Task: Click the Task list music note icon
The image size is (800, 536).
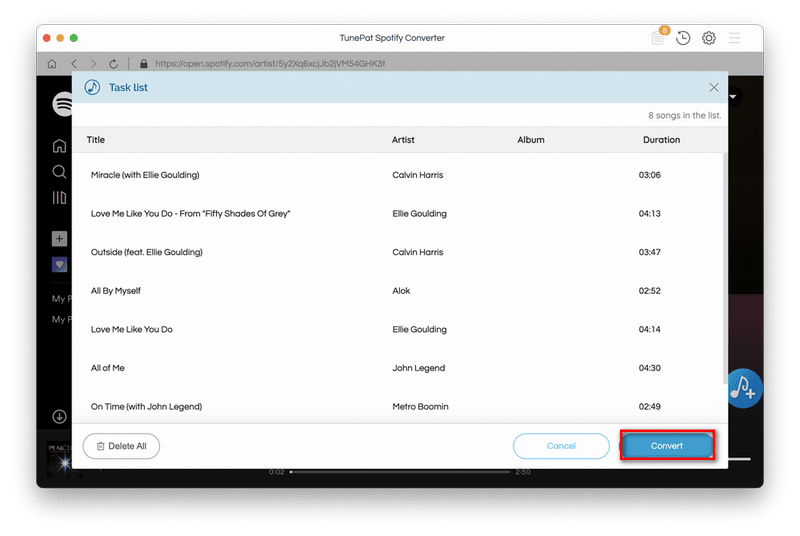Action: [92, 87]
